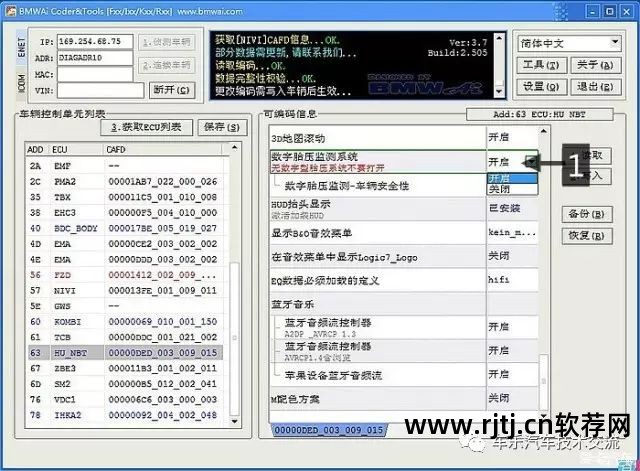The image size is (640, 471).
Task: Click 退出(E) to exit
Action: click(596, 87)
